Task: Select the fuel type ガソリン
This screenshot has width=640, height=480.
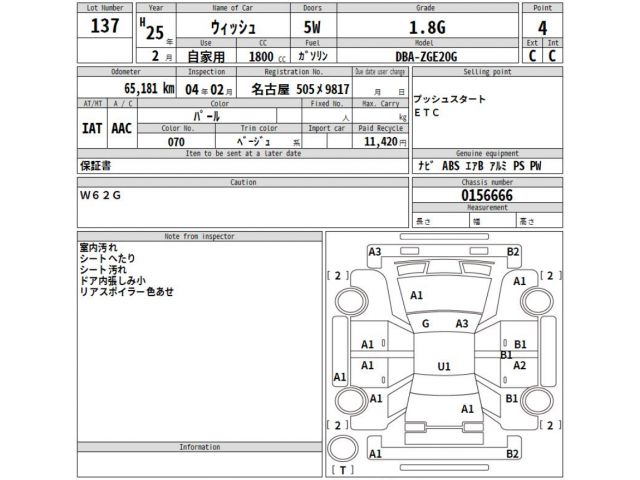Action: click(x=313, y=56)
